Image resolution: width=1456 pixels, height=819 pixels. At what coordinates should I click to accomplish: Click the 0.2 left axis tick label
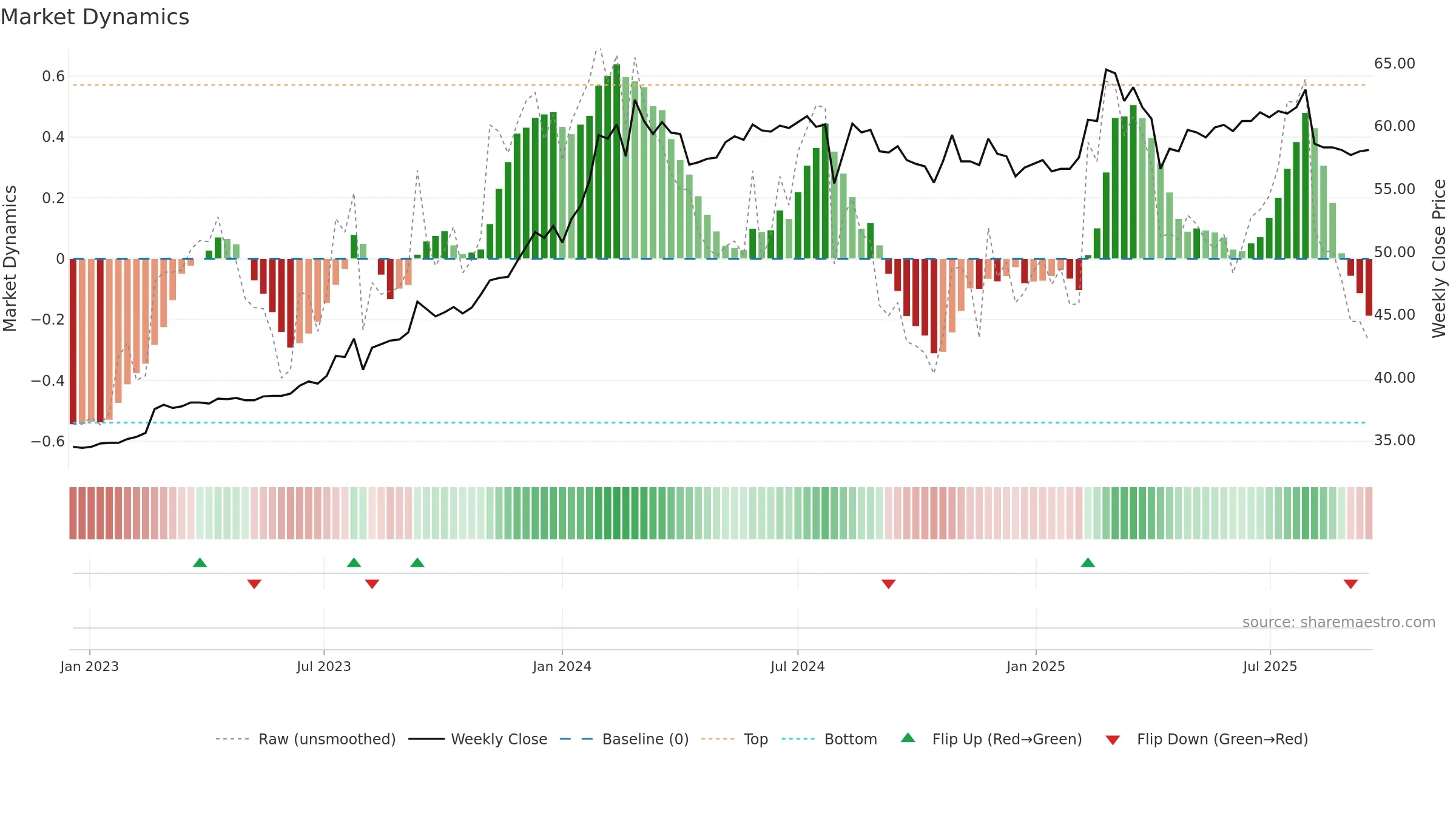[53, 198]
